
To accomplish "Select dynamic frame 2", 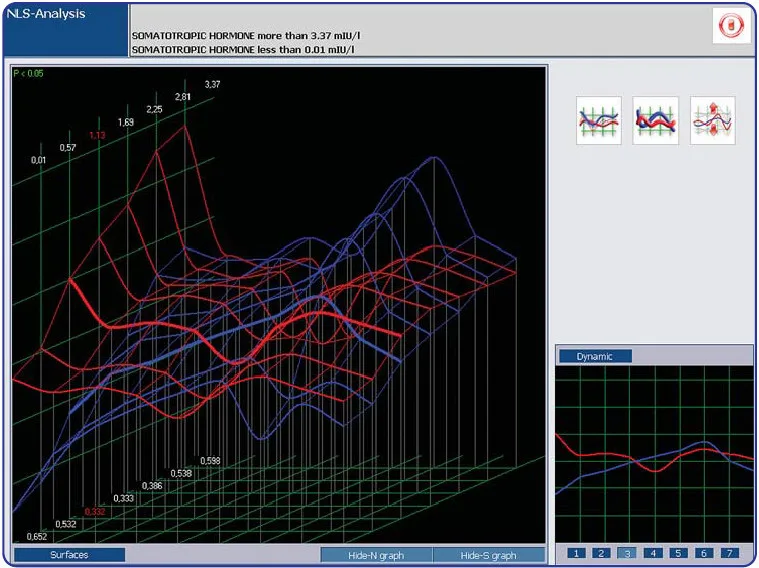I will [x=601, y=553].
